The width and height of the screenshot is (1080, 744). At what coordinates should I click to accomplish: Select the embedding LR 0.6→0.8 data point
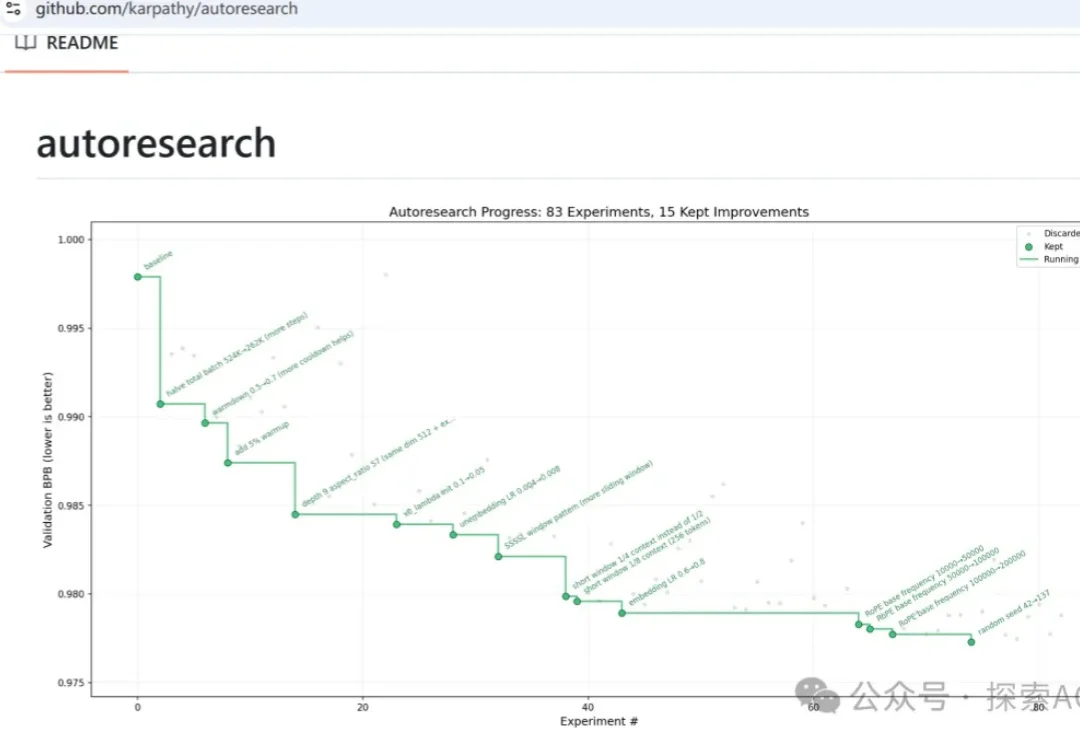(x=622, y=612)
